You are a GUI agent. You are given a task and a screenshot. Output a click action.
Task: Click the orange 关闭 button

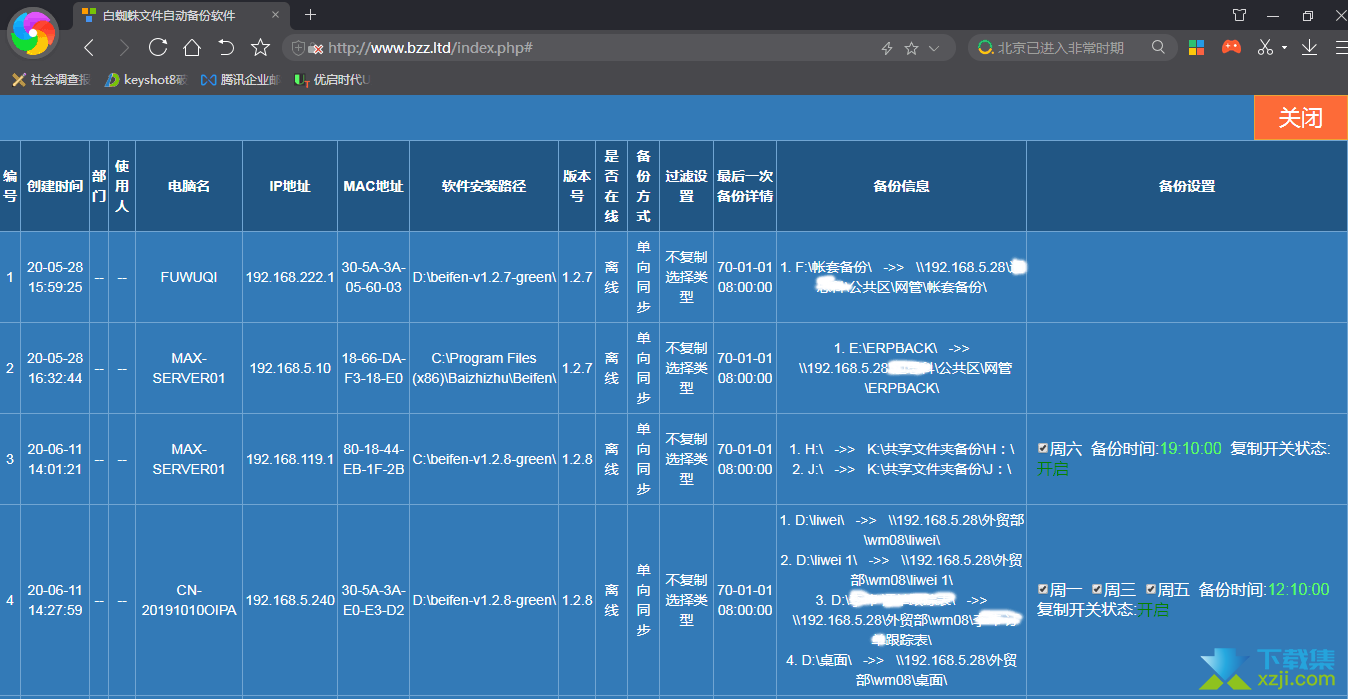(x=1300, y=117)
